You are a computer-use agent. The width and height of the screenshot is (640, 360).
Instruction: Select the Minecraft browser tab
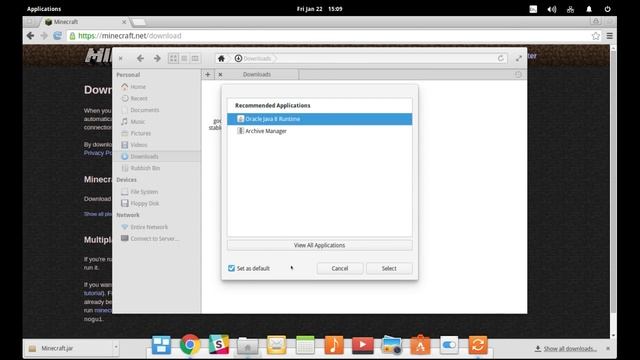pyautogui.click(x=84, y=22)
